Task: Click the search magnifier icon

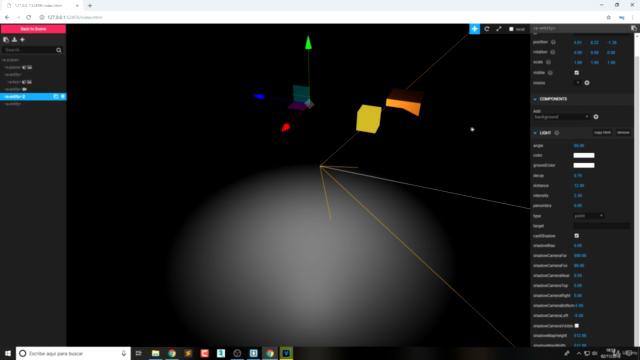Action: coord(59,50)
